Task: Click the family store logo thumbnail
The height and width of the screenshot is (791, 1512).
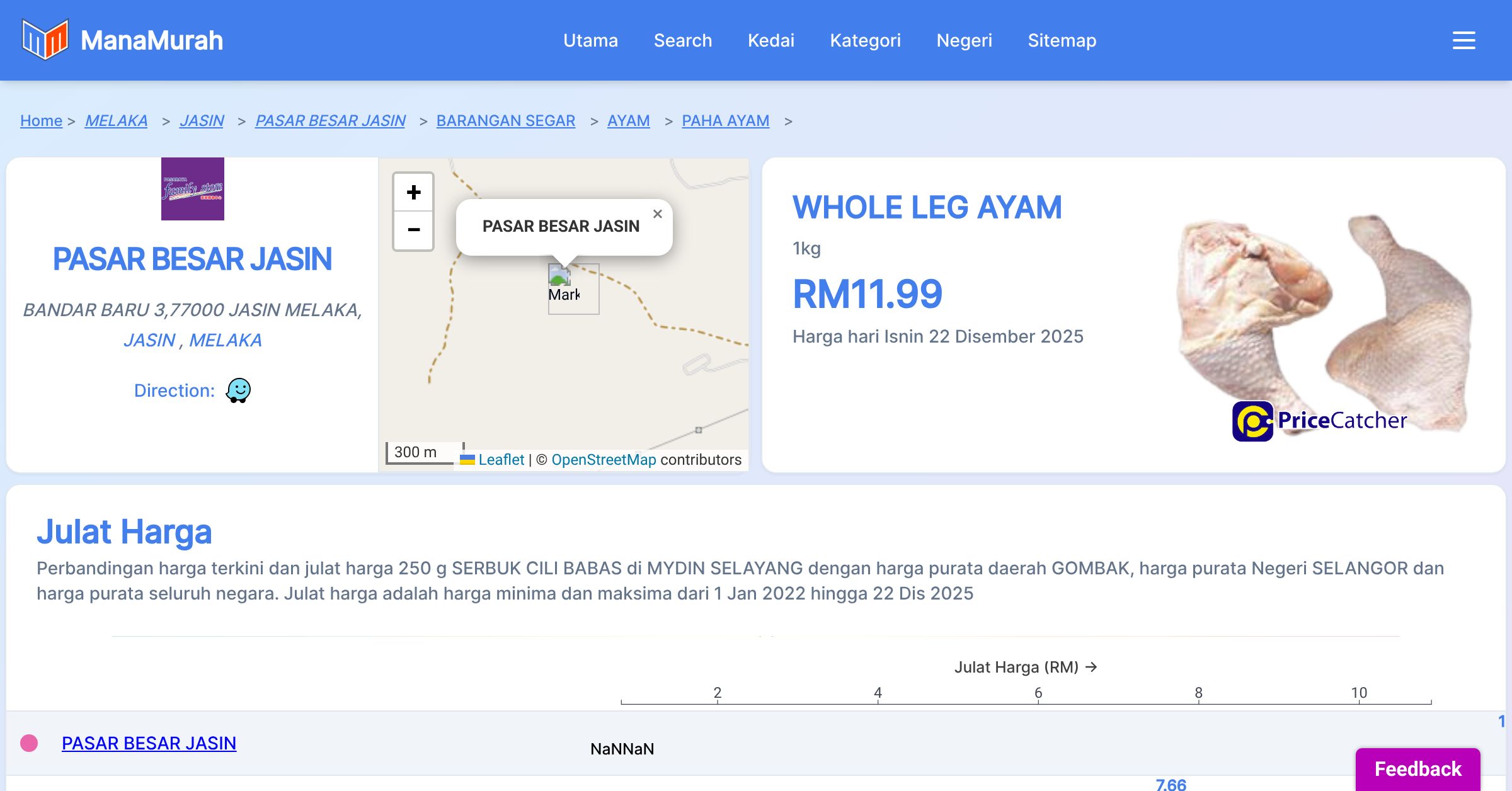Action: click(192, 189)
